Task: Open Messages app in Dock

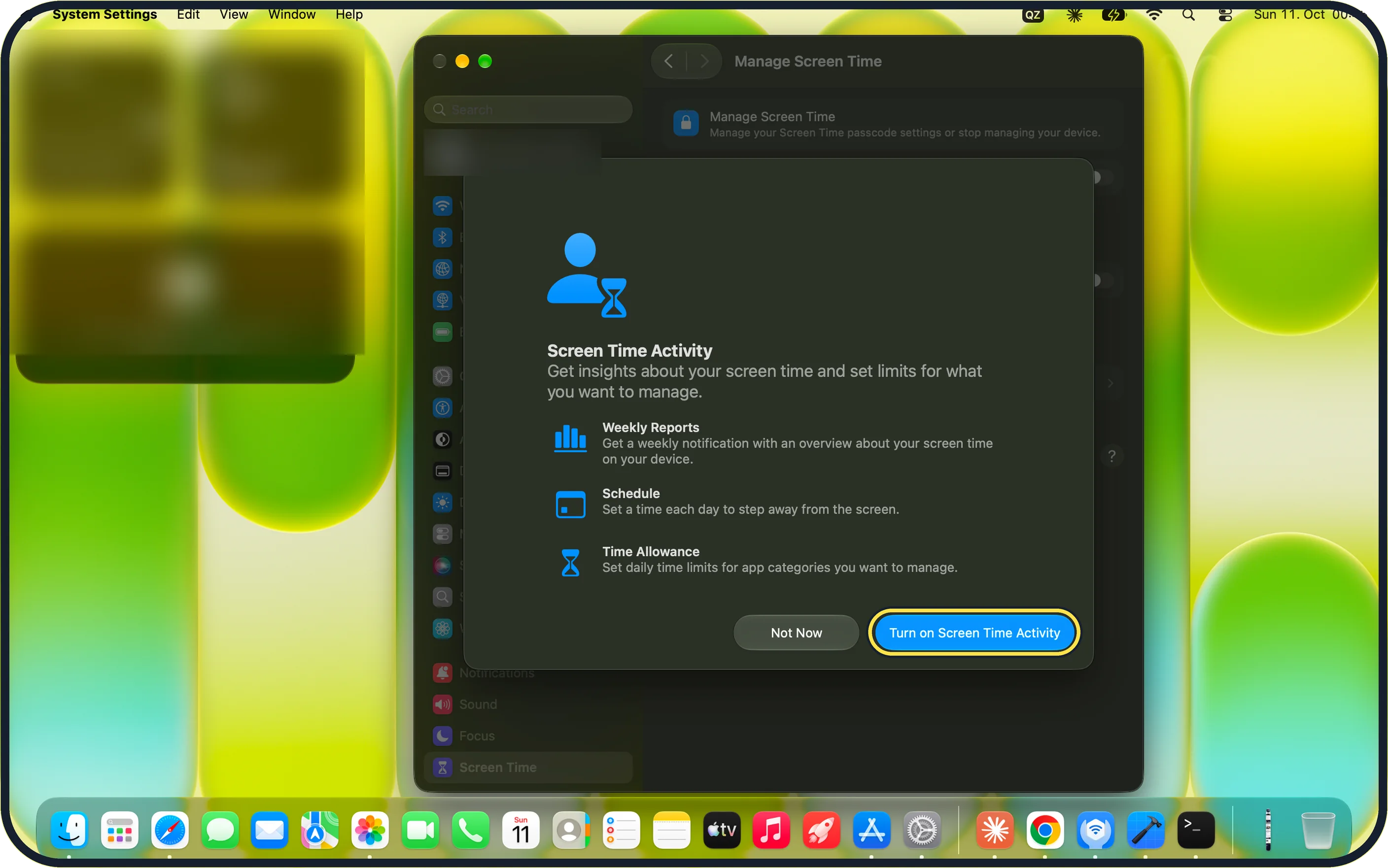Action: [220, 830]
